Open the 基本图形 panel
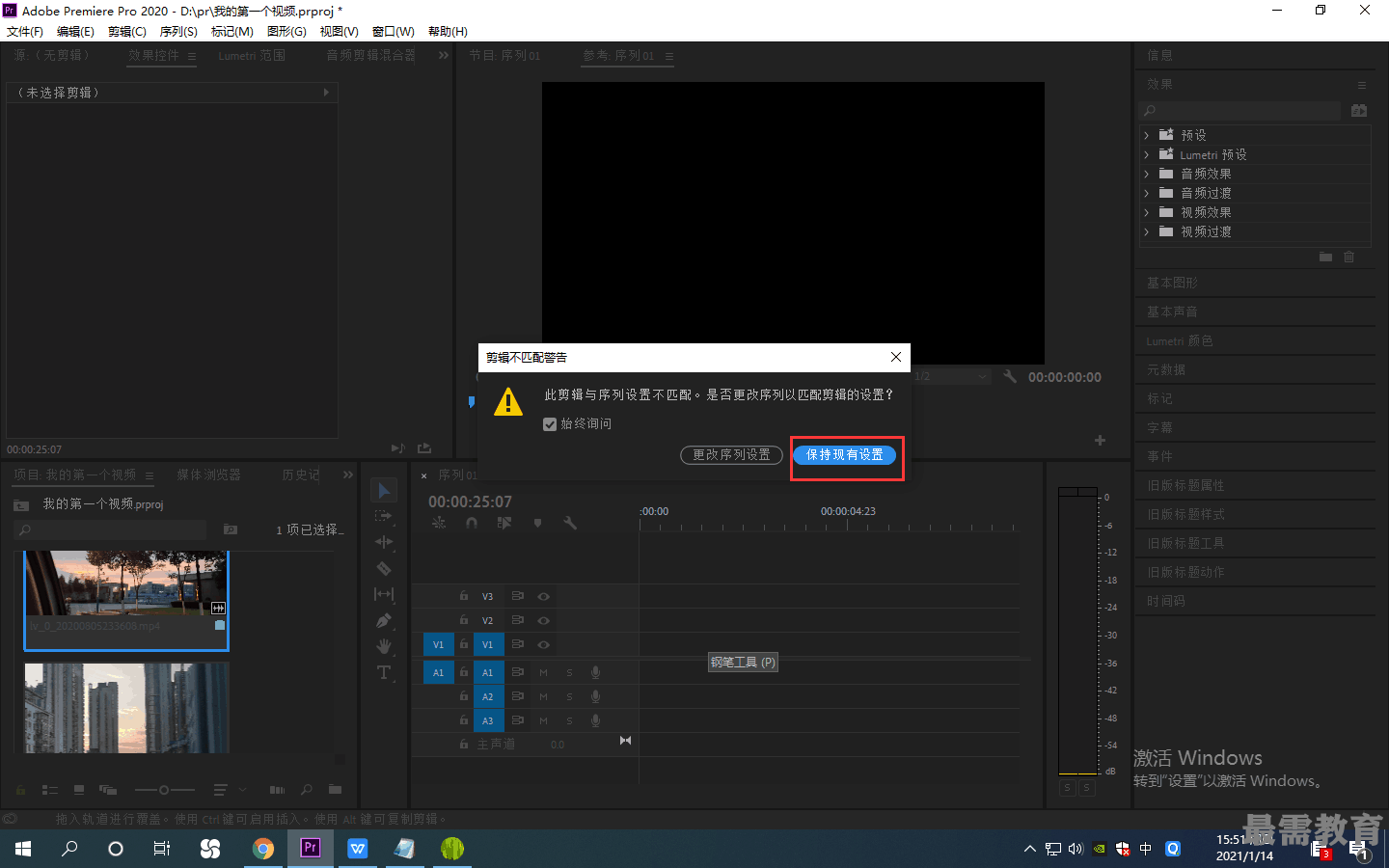 click(x=1172, y=283)
